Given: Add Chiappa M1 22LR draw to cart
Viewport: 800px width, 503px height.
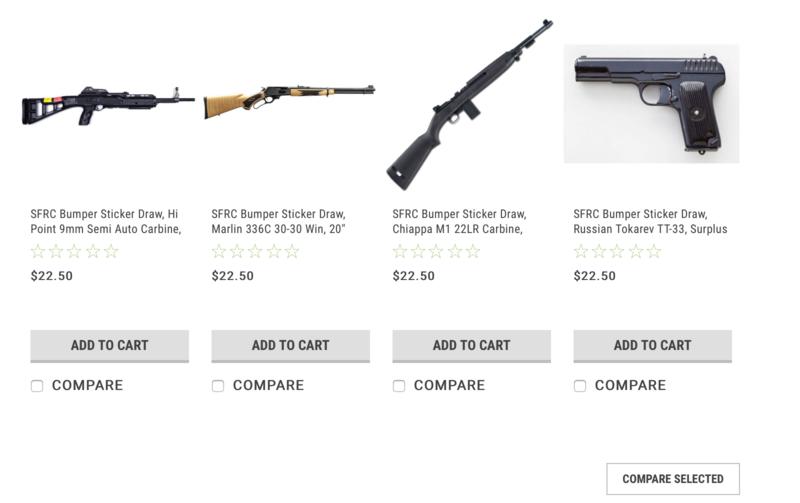Looking at the screenshot, I should 471,346.
